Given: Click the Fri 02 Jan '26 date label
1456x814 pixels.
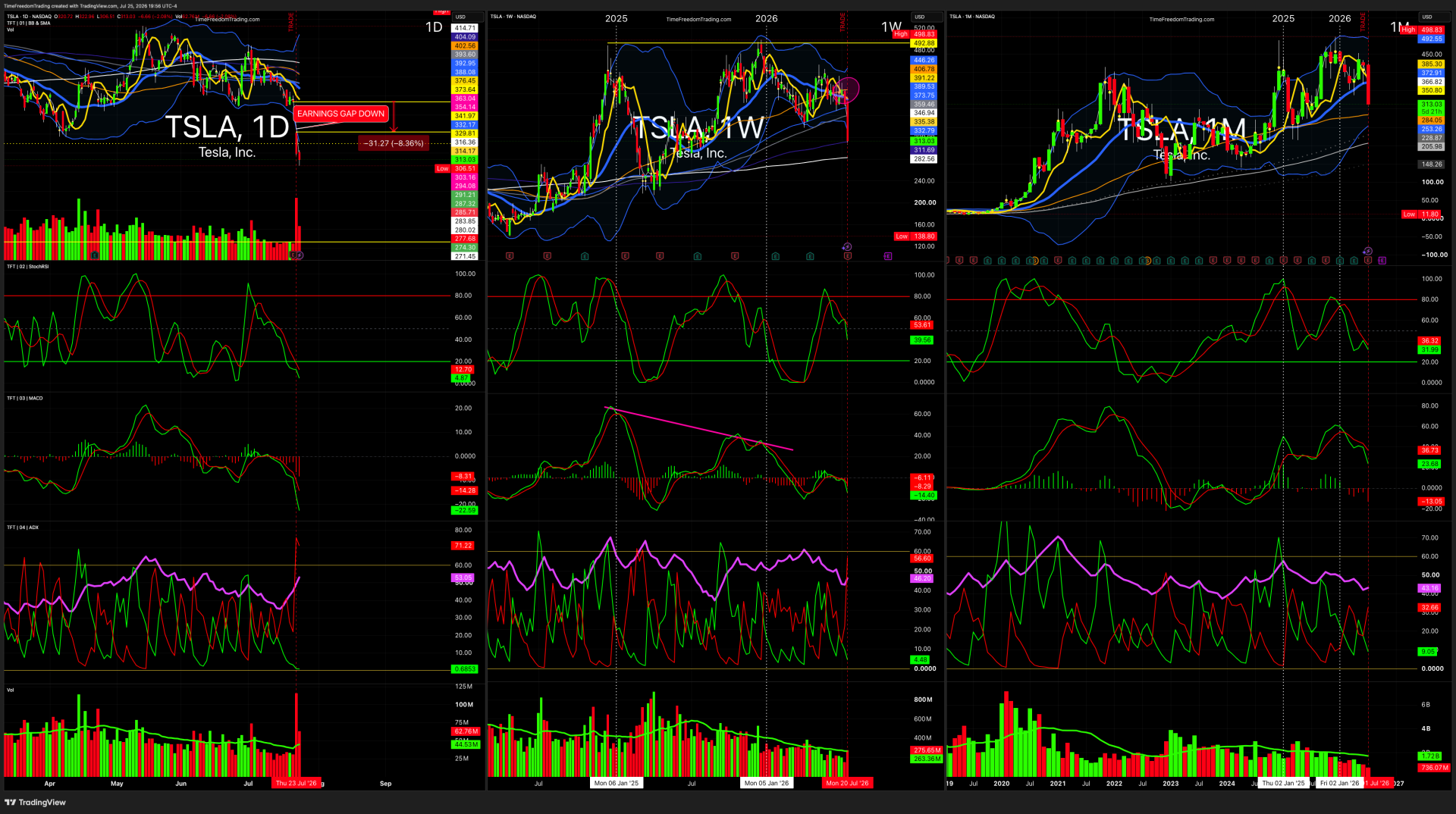Looking at the screenshot, I should click(x=1340, y=784).
